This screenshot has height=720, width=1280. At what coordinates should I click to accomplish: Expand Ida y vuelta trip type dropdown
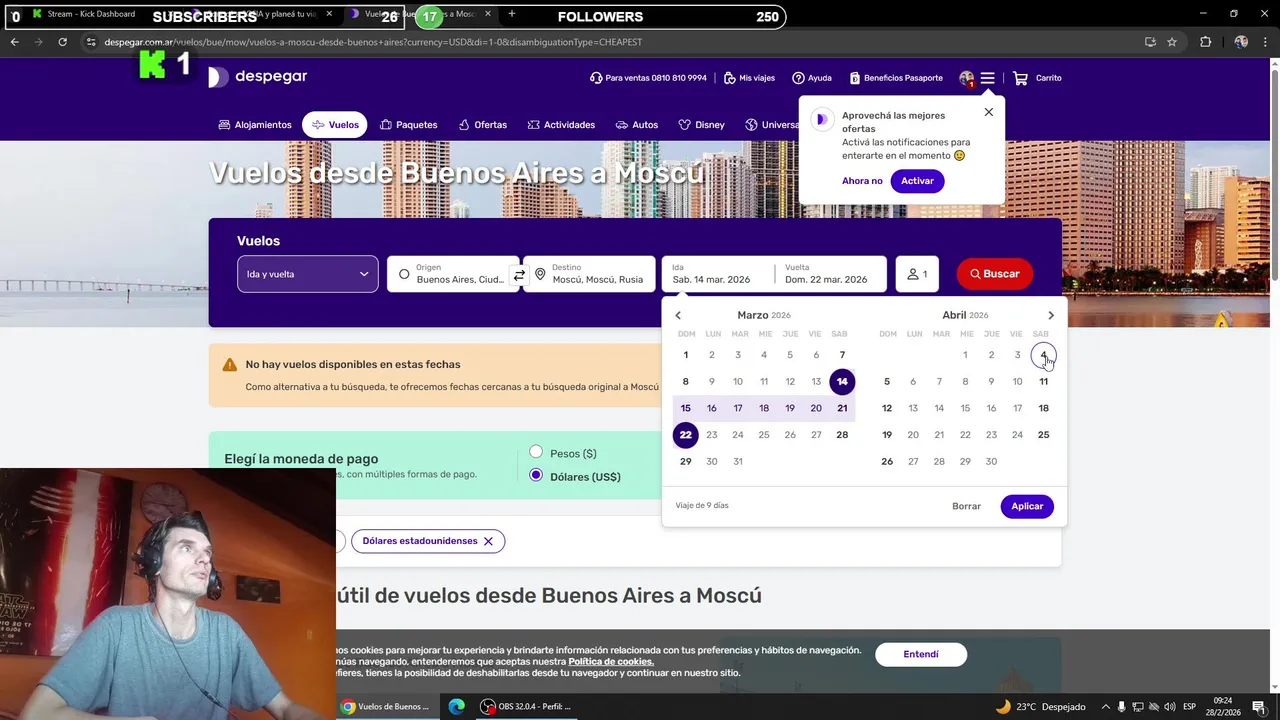tap(307, 274)
